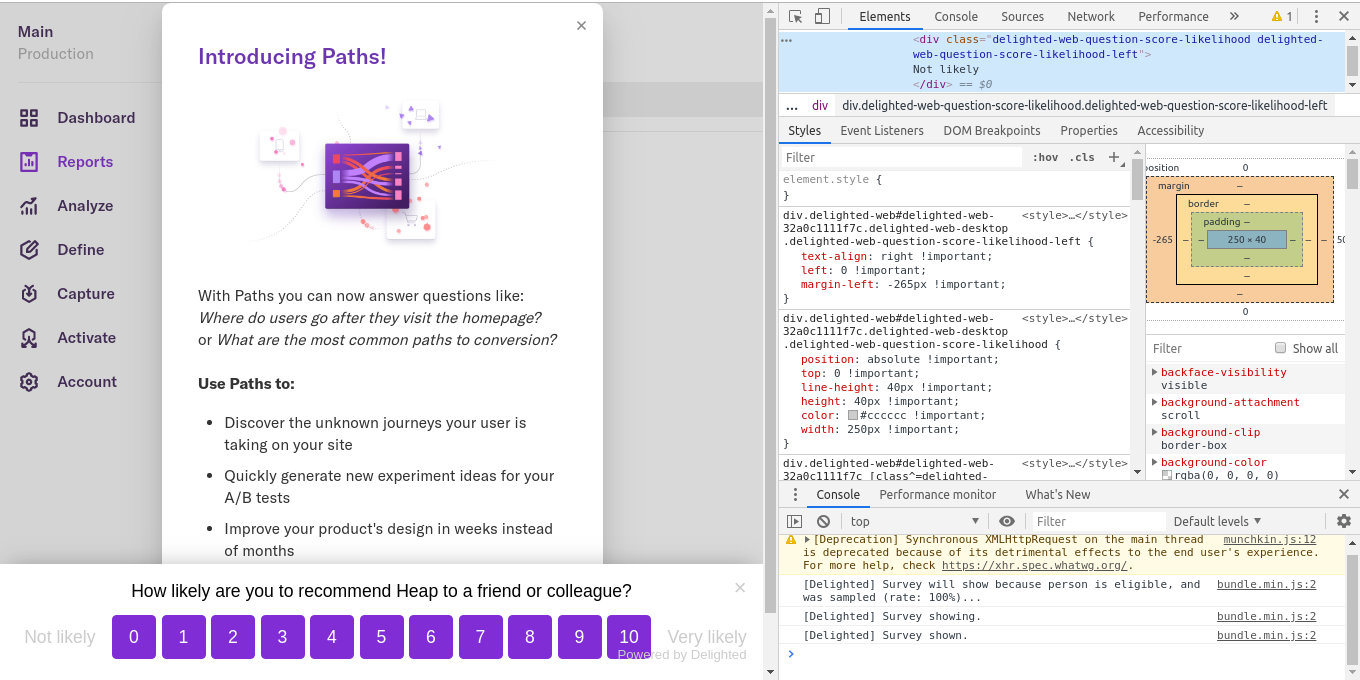
Task: Close the console drawer
Action: [1344, 495]
